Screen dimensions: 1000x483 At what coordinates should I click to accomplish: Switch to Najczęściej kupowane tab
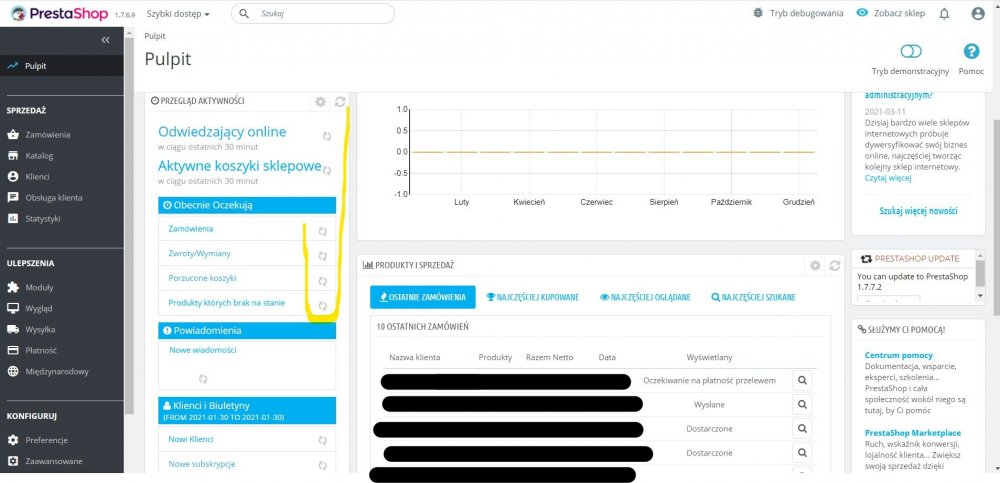533,297
